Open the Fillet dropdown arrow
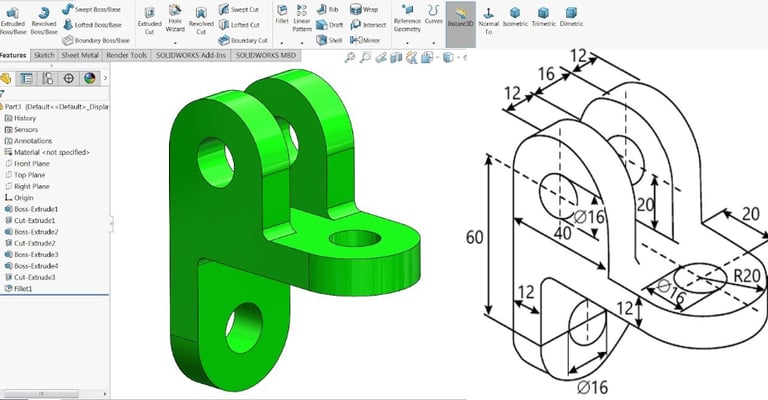Screen dimensions: 768x400 pos(282,43)
